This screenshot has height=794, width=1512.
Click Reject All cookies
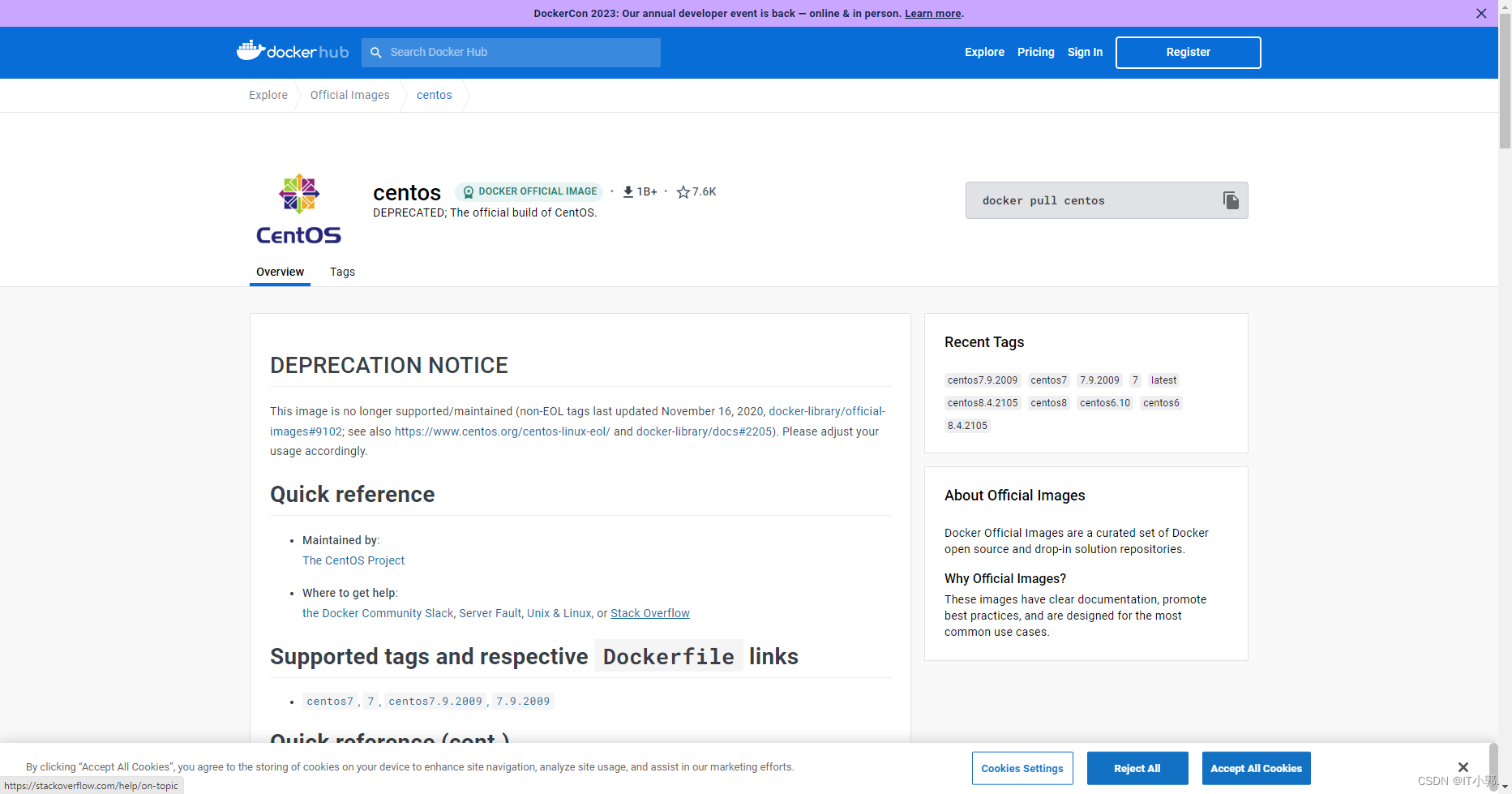tap(1137, 768)
